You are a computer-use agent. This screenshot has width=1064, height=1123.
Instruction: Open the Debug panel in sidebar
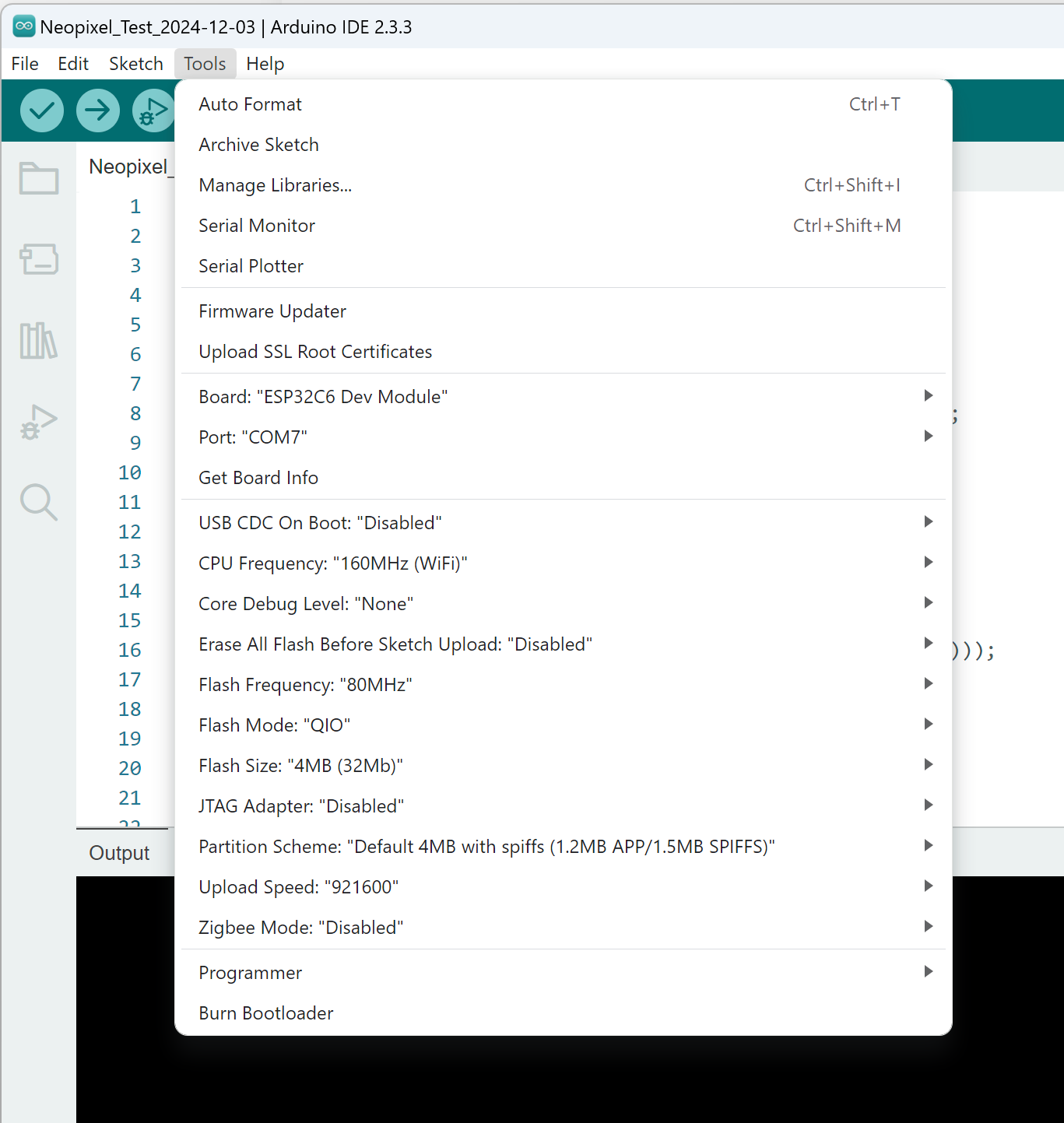[39, 422]
